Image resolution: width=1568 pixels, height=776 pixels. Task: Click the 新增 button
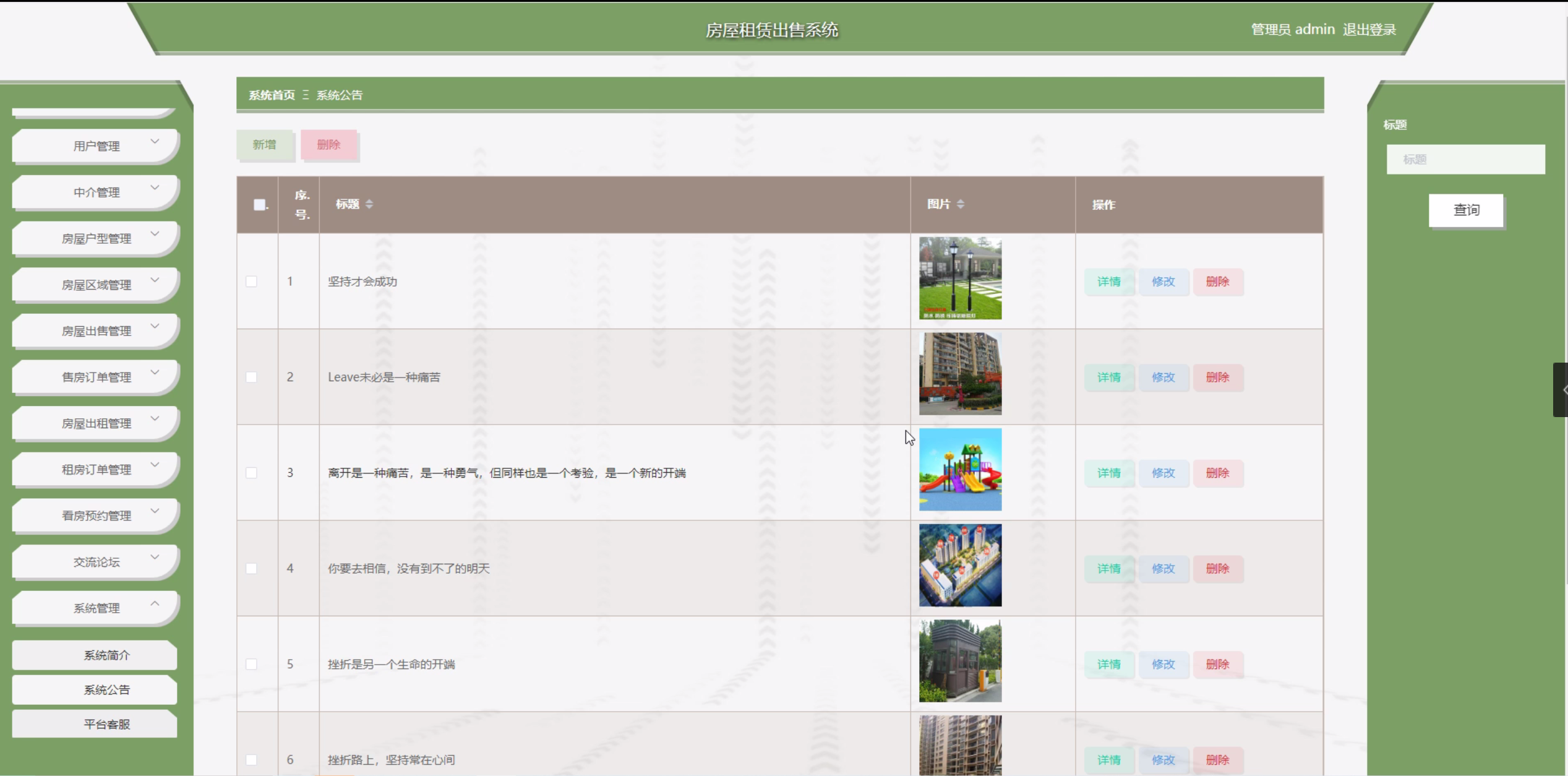coord(264,145)
